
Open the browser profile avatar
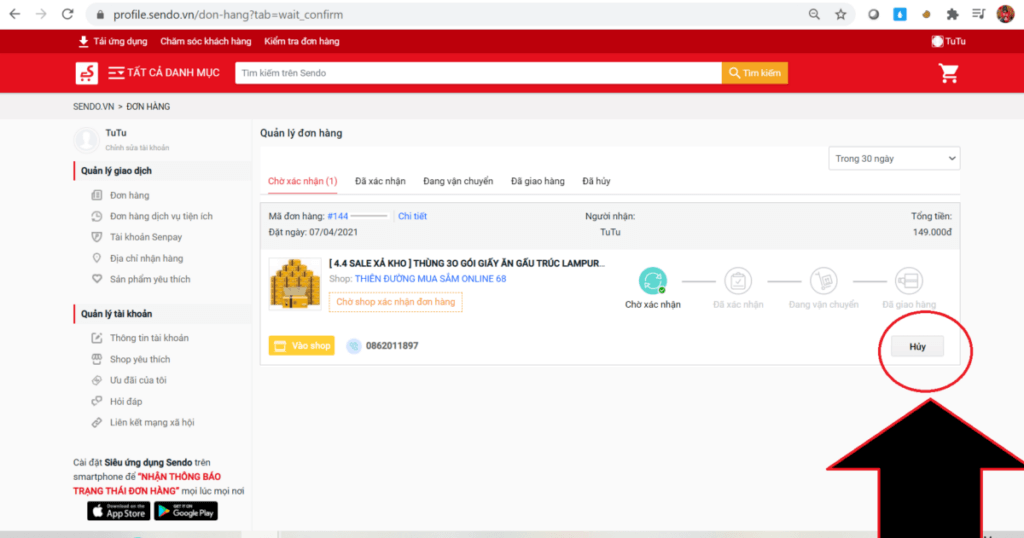coord(1005,14)
